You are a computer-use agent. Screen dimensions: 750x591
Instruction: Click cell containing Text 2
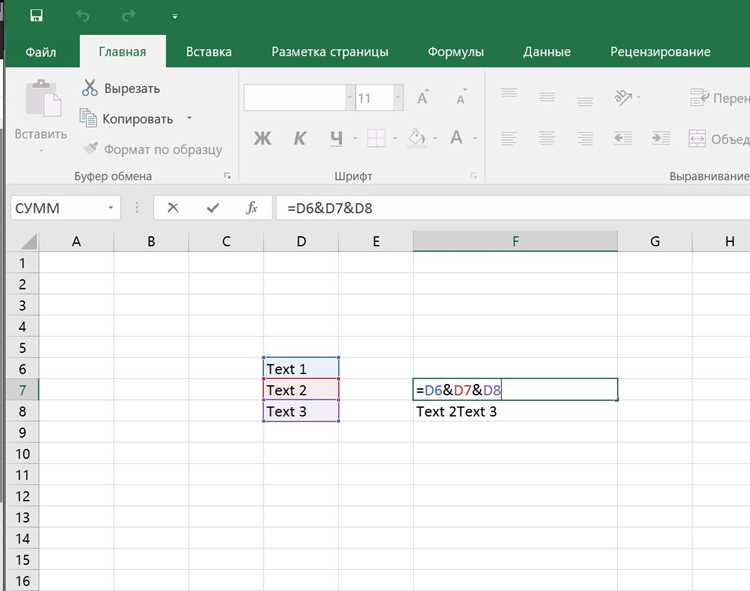click(301, 390)
